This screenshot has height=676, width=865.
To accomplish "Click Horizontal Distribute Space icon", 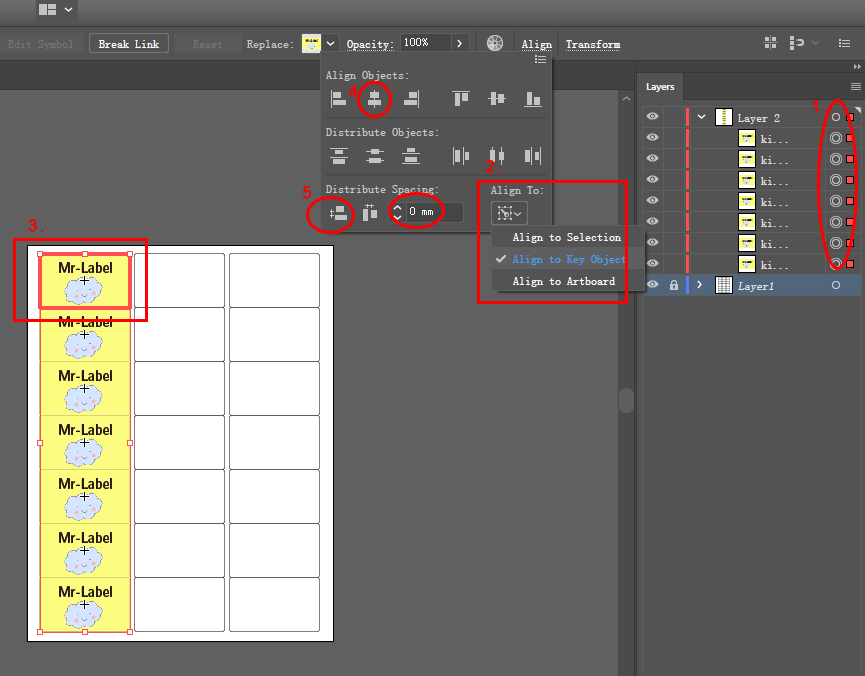I will pos(370,212).
